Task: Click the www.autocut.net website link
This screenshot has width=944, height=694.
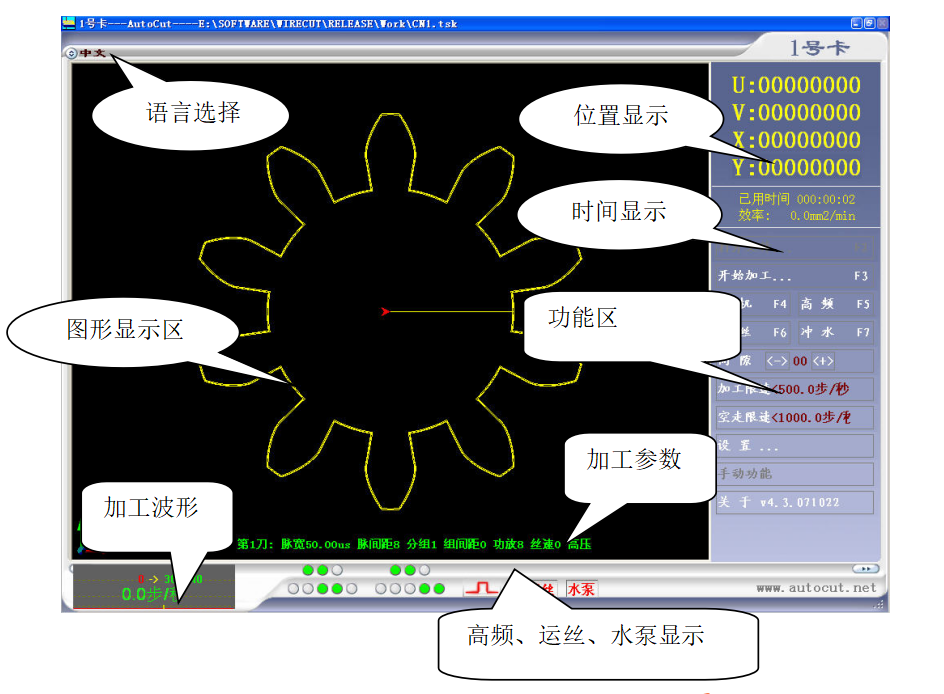Action: [x=815, y=588]
